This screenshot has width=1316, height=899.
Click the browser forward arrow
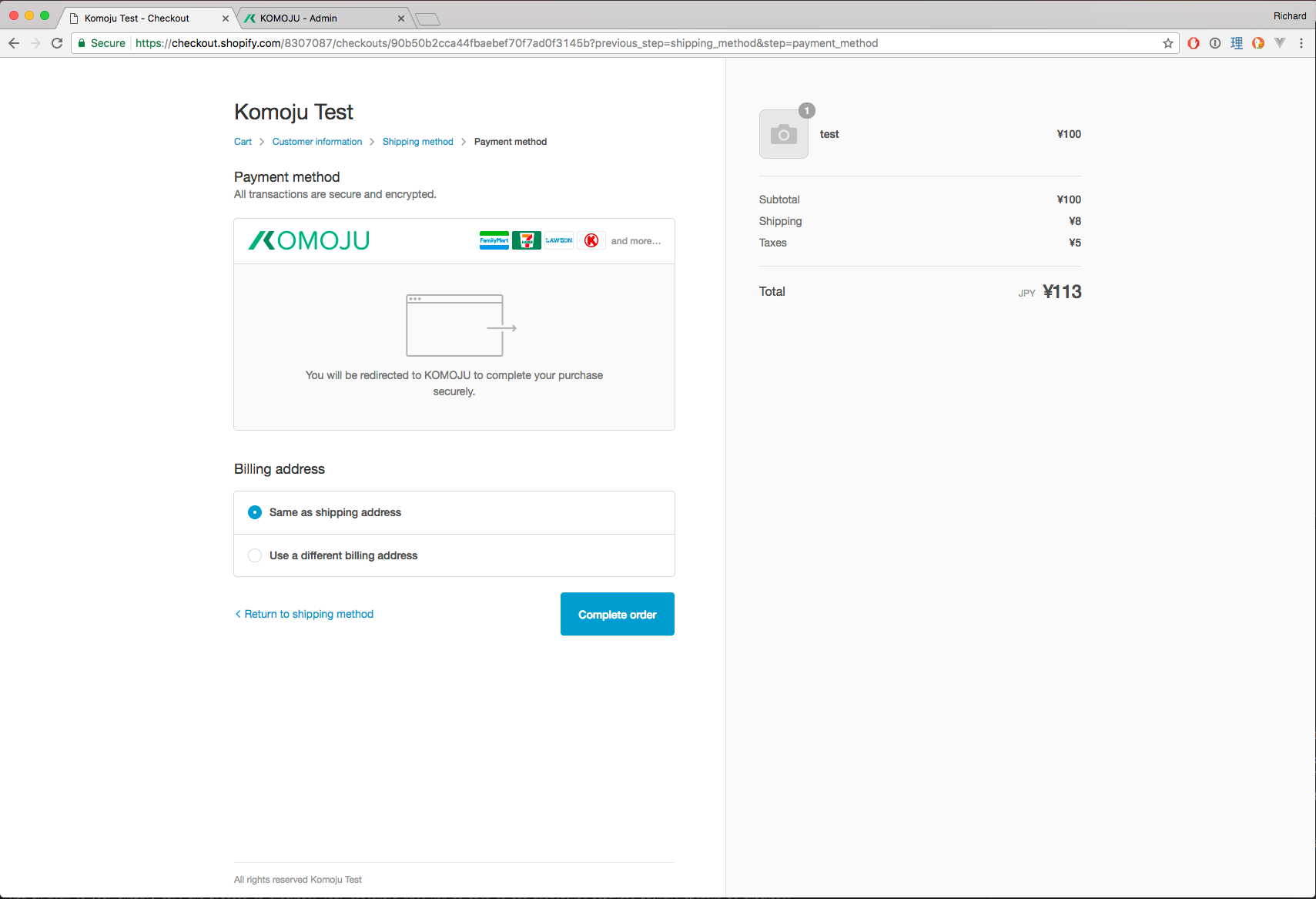click(x=35, y=43)
